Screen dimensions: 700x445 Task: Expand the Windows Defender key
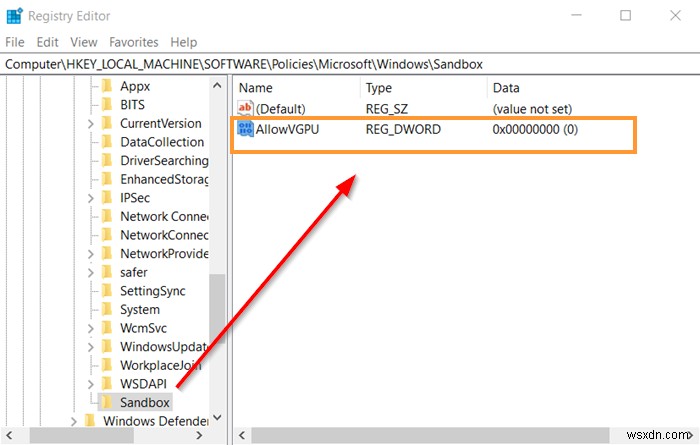(x=74, y=421)
